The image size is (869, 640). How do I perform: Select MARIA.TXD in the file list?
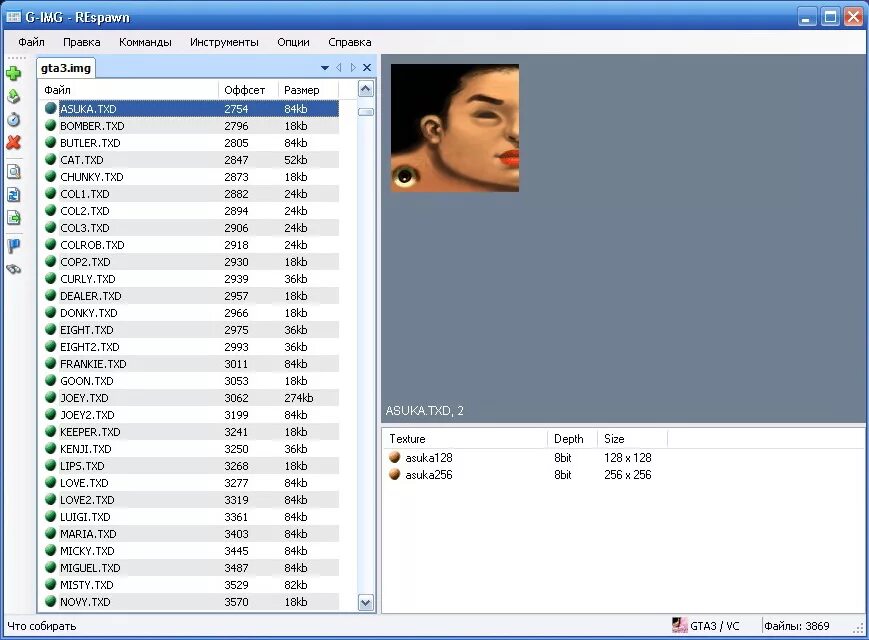189,534
